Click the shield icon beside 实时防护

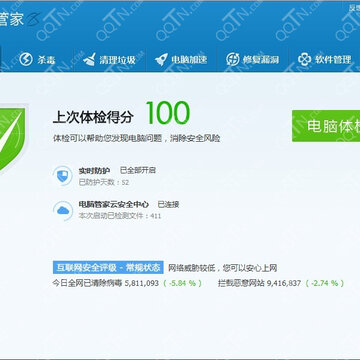63,176
